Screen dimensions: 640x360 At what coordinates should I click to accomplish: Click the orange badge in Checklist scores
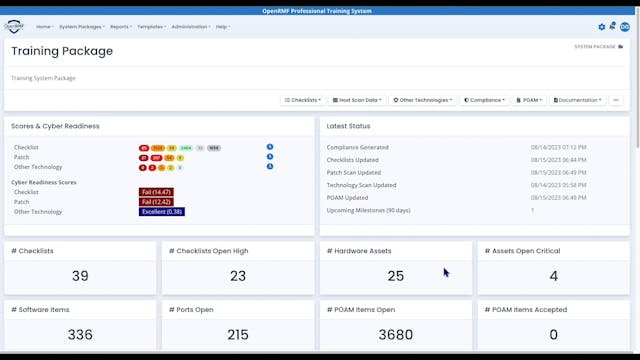158,148
